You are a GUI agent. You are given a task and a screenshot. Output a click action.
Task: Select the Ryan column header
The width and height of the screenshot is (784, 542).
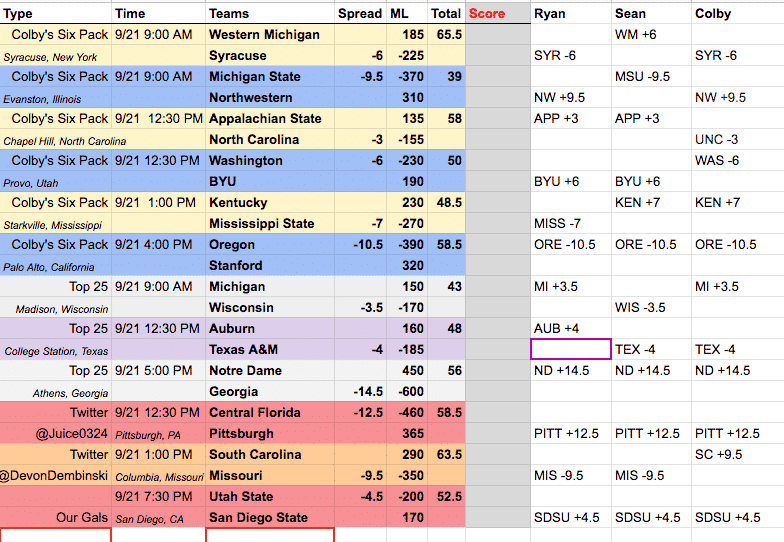(570, 14)
